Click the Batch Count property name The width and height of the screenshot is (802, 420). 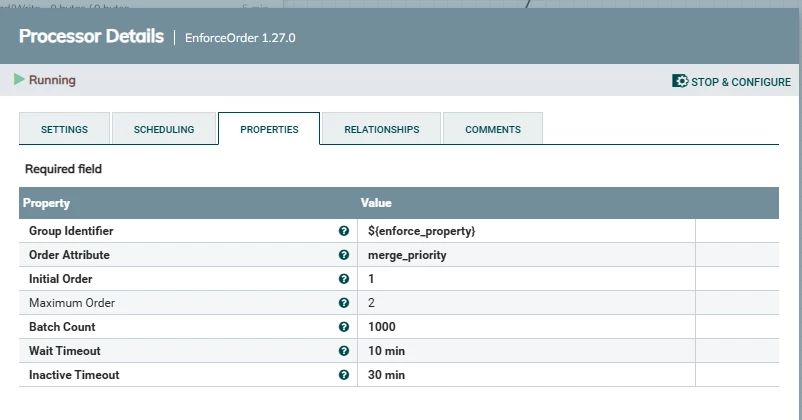click(x=62, y=327)
